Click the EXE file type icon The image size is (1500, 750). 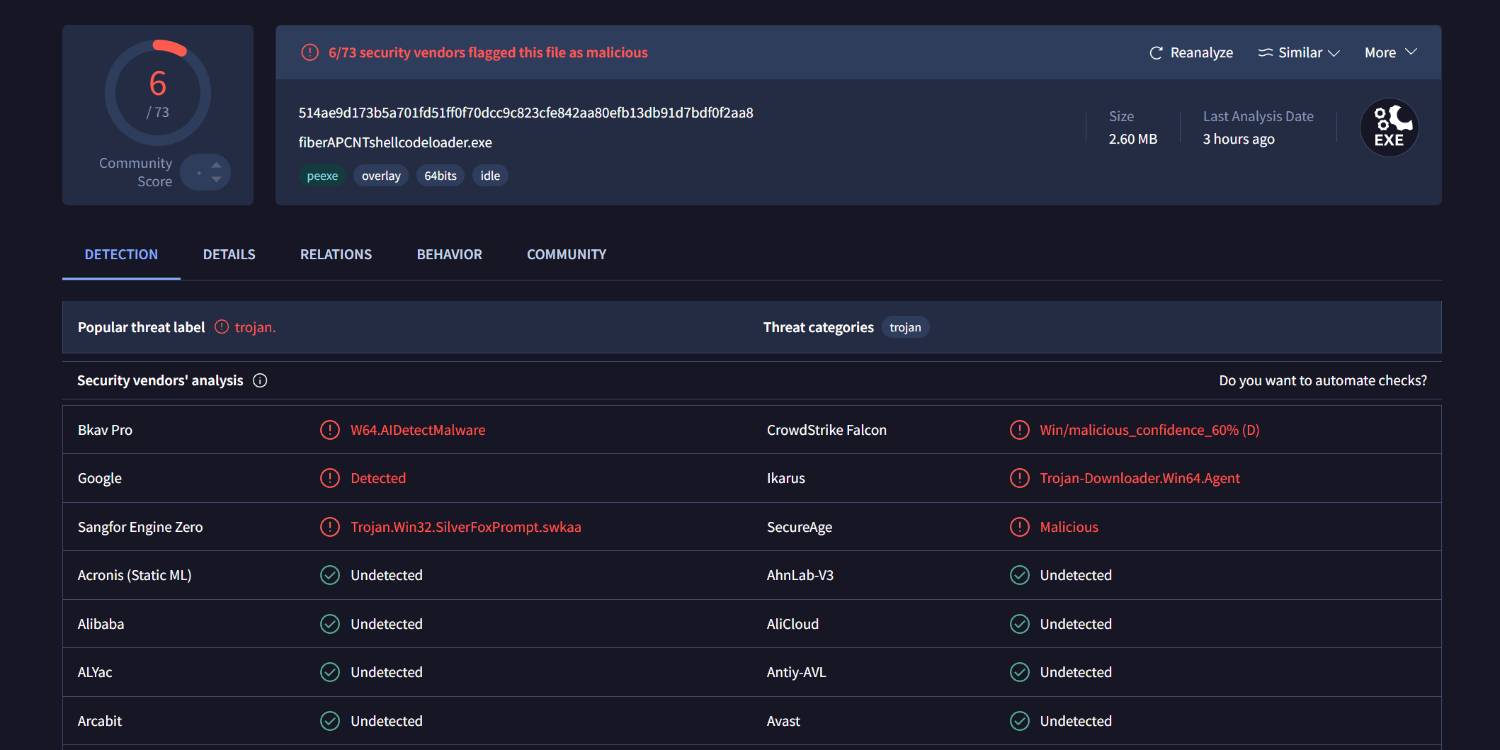pos(1389,127)
